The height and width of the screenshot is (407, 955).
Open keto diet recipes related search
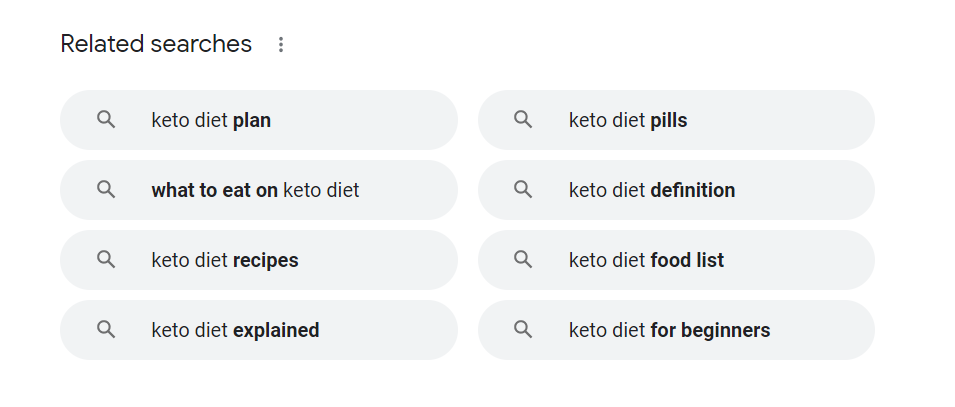259,260
